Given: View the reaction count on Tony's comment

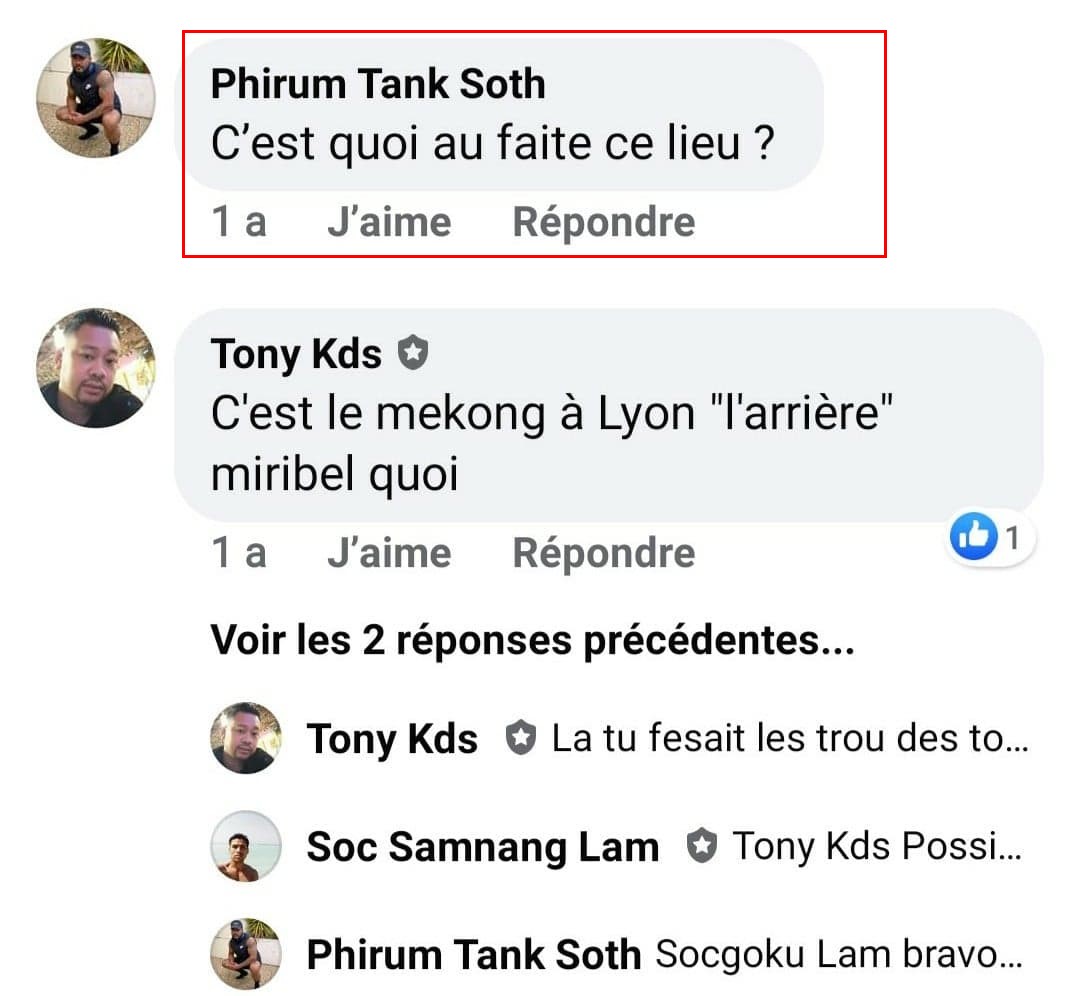Looking at the screenshot, I should click(1012, 539).
